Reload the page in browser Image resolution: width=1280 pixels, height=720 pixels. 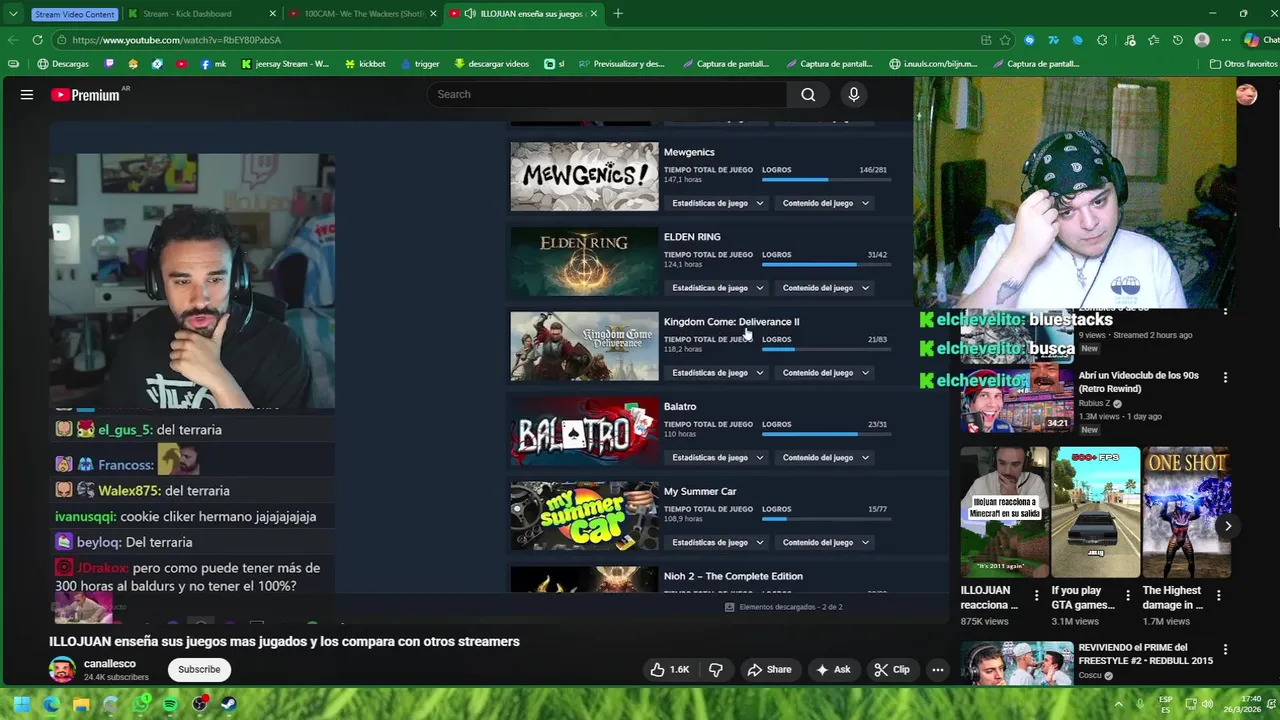(x=37, y=40)
